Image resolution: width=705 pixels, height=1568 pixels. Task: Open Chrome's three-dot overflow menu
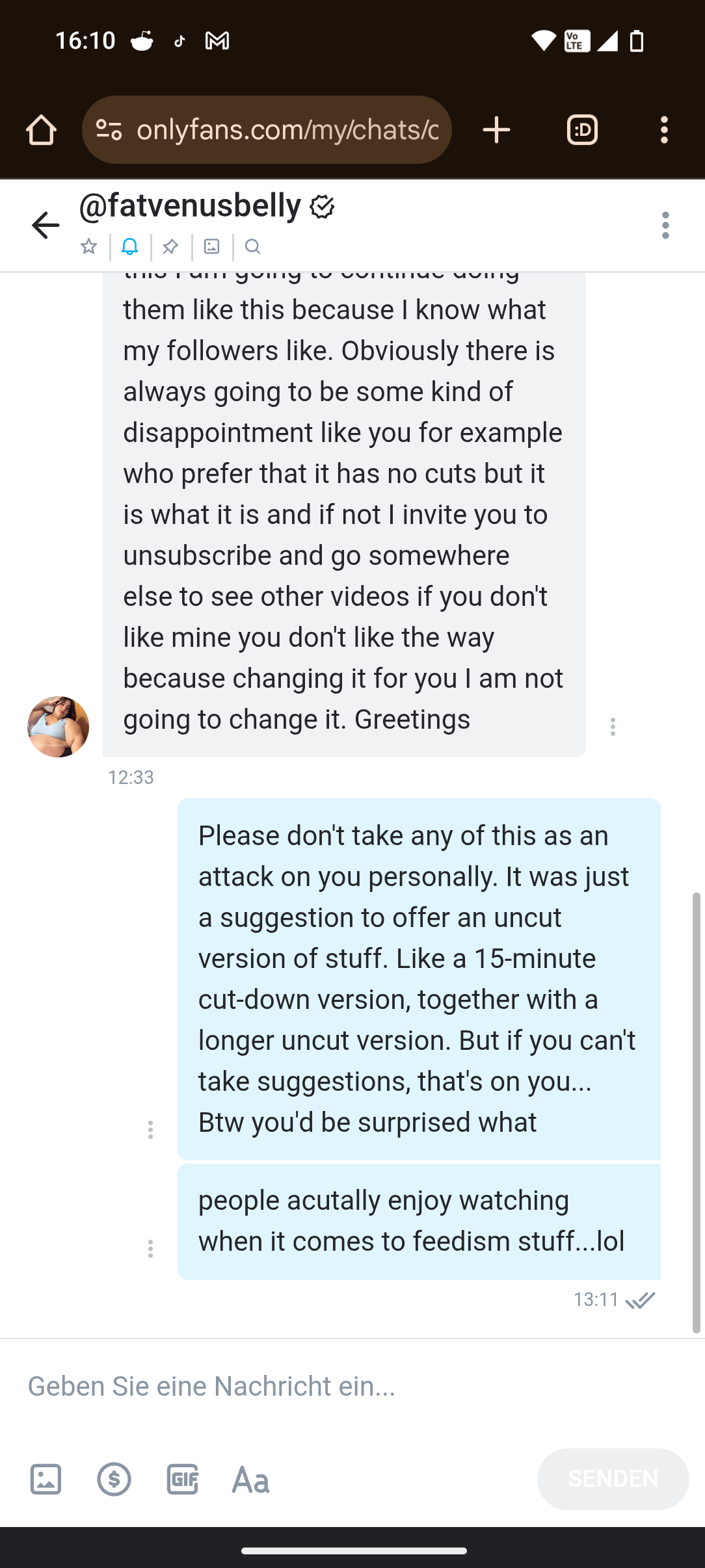coord(664,130)
